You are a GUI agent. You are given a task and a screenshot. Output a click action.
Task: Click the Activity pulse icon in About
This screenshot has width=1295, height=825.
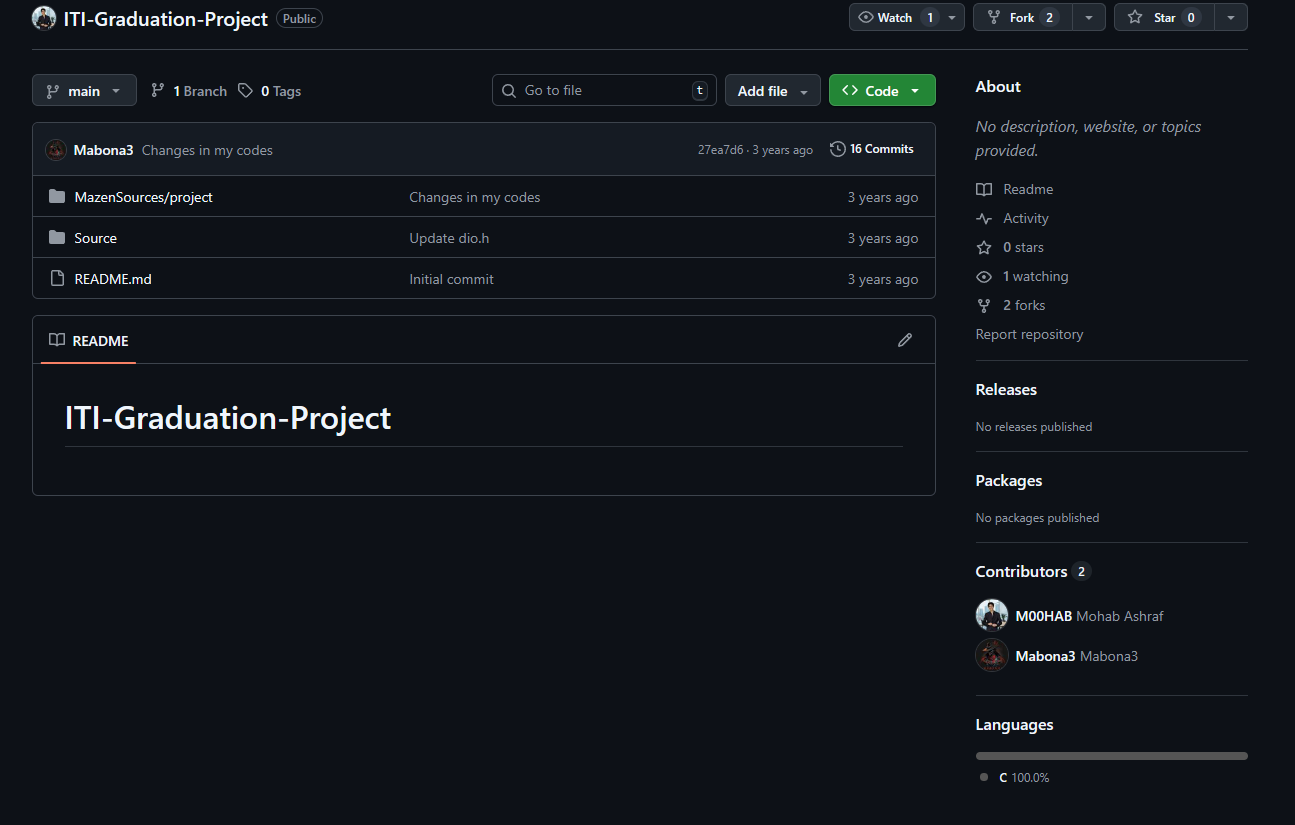tap(984, 218)
